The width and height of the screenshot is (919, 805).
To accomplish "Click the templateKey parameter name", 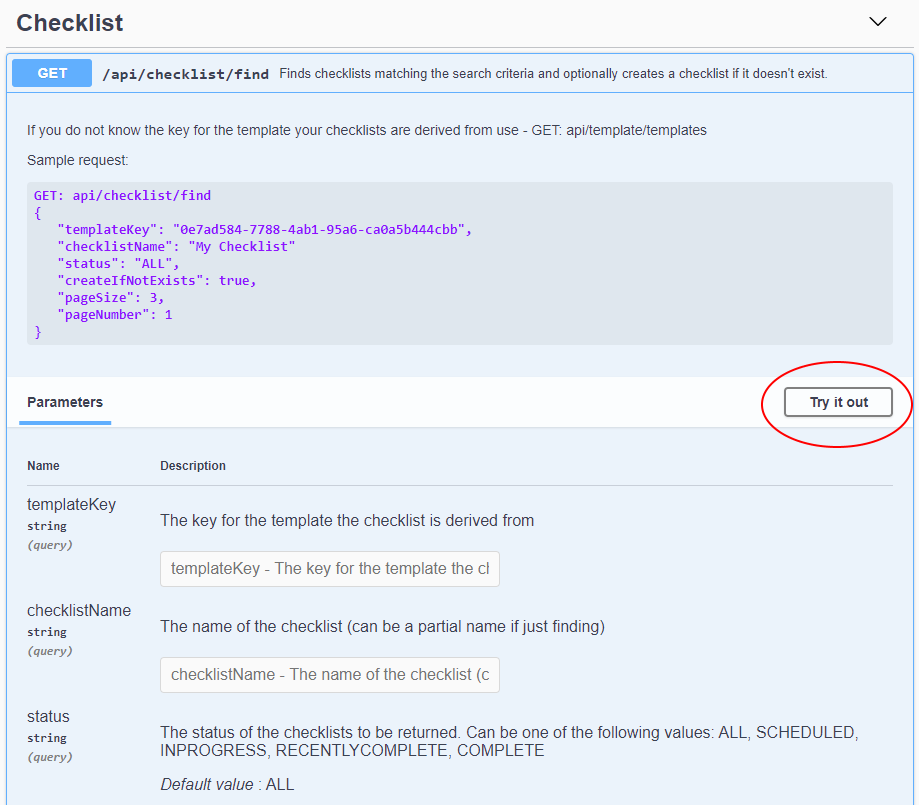I will click(72, 504).
